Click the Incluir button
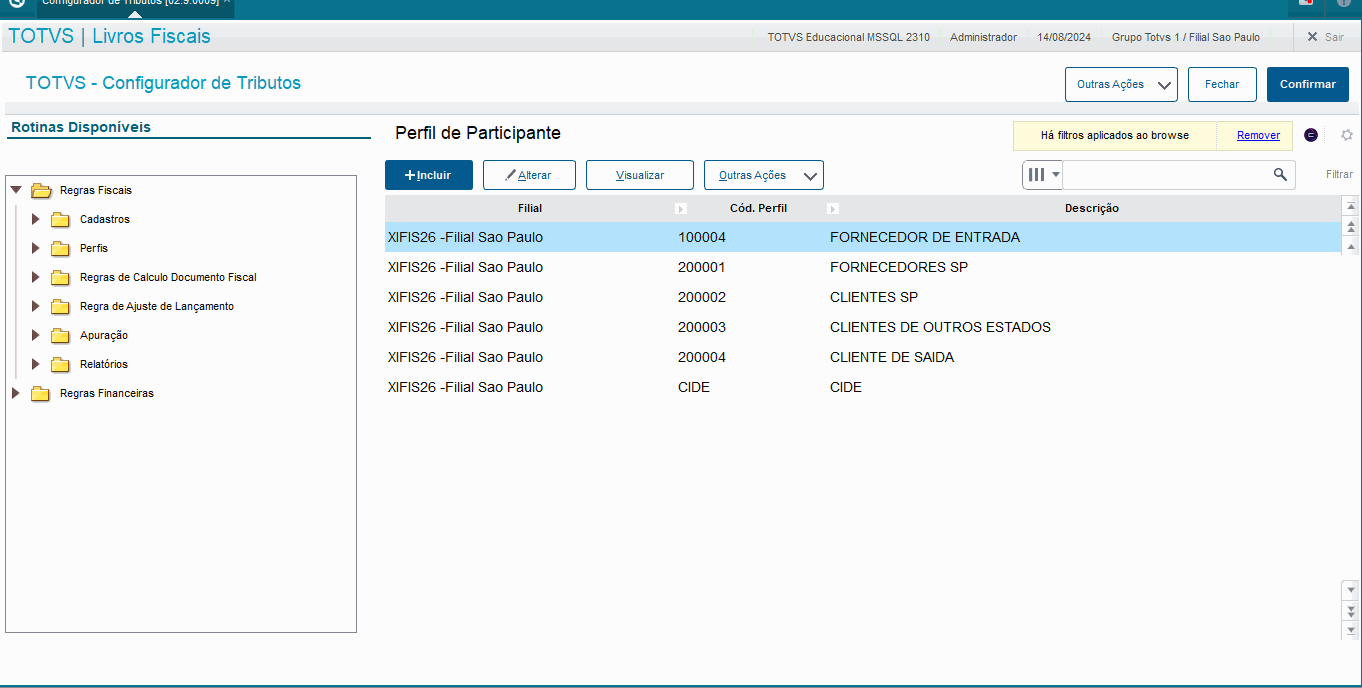This screenshot has height=688, width=1362. click(429, 175)
